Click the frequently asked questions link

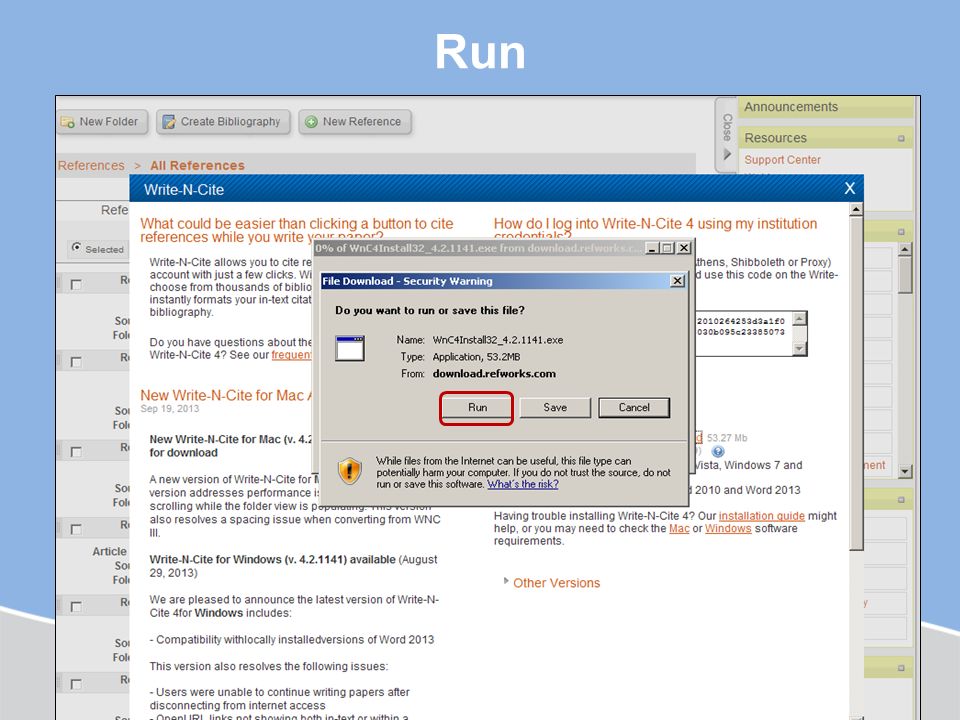pyautogui.click(x=291, y=355)
